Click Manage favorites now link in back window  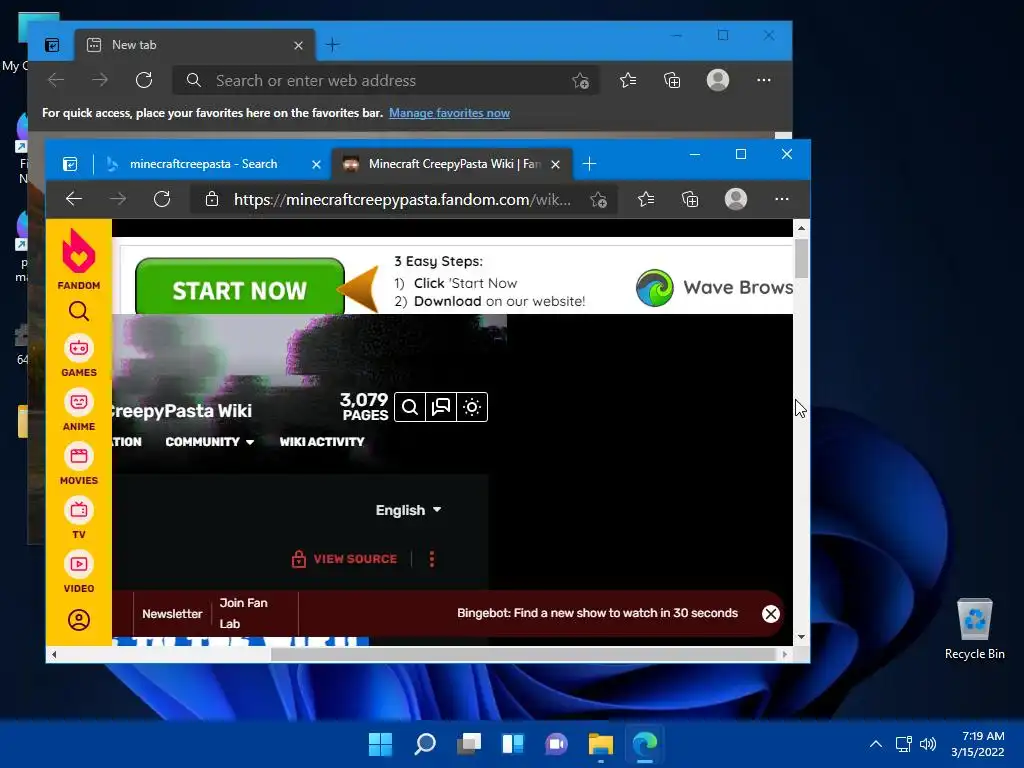coord(449,113)
